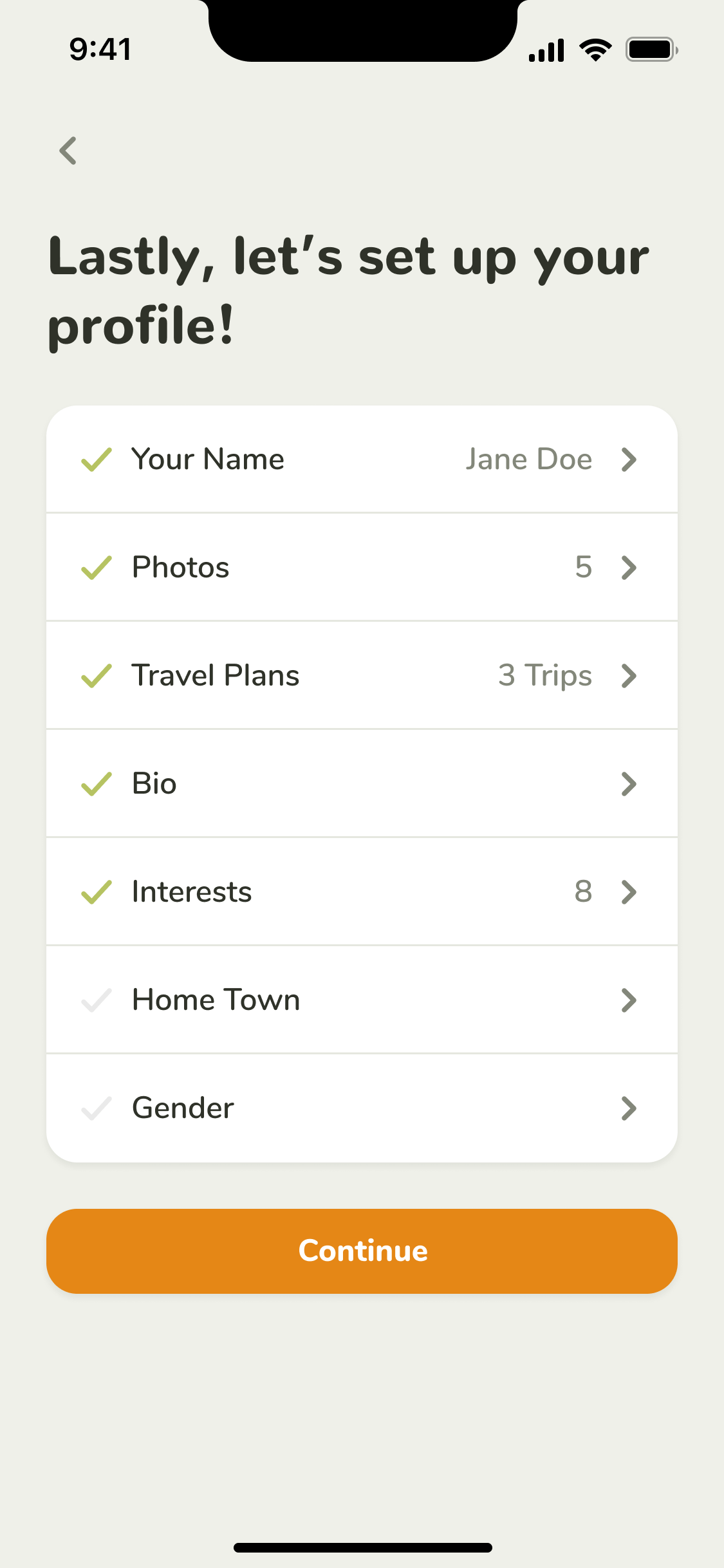Tap the Wi-Fi status icon
Viewport: 724px width, 1568px height.
click(595, 50)
